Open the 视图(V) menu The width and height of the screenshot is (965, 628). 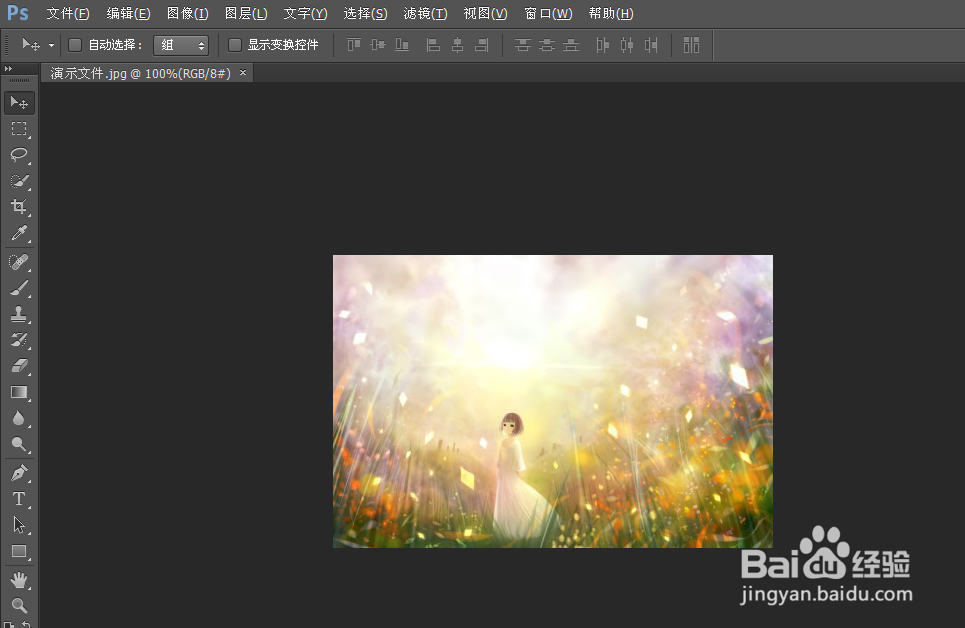486,13
